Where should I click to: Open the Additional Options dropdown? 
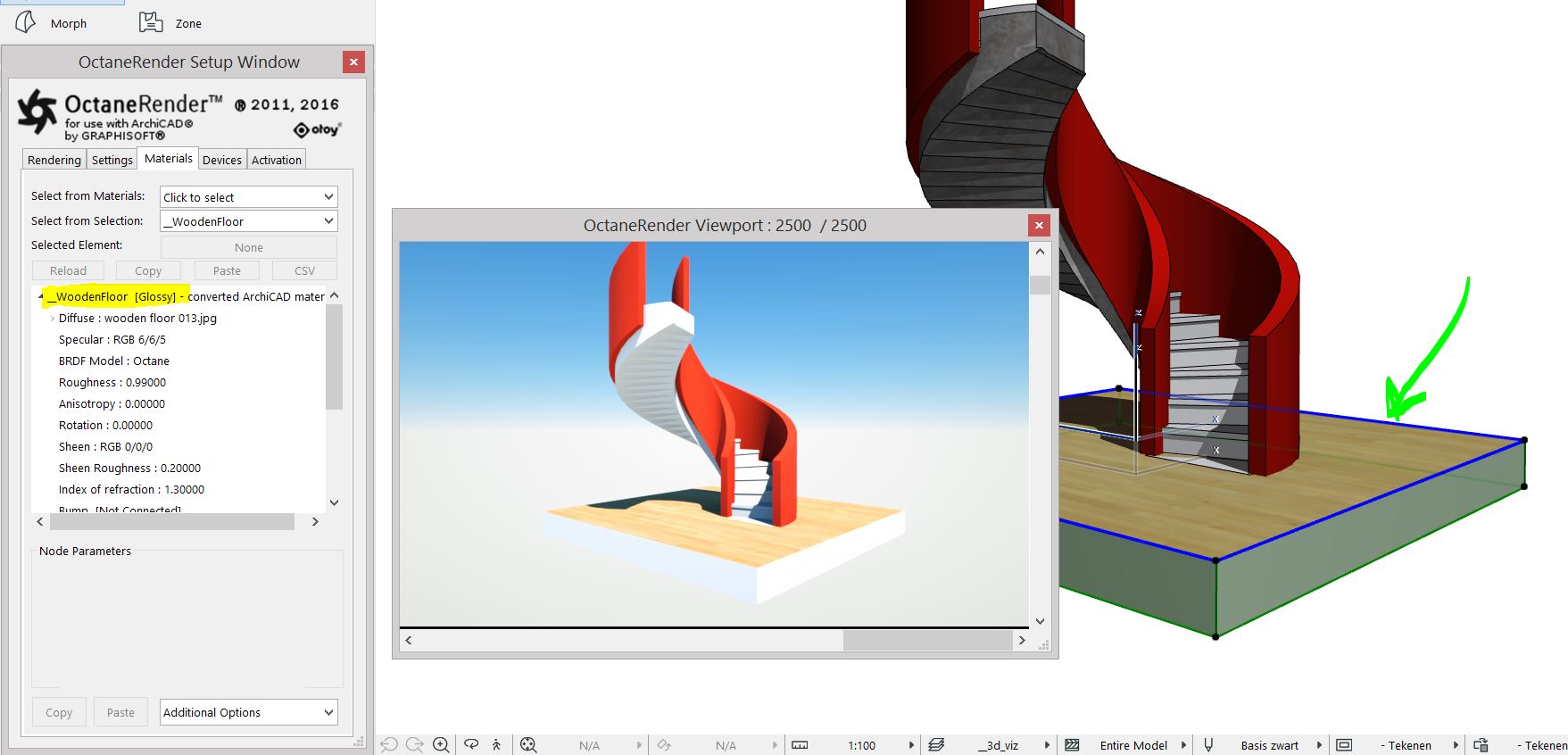(249, 712)
